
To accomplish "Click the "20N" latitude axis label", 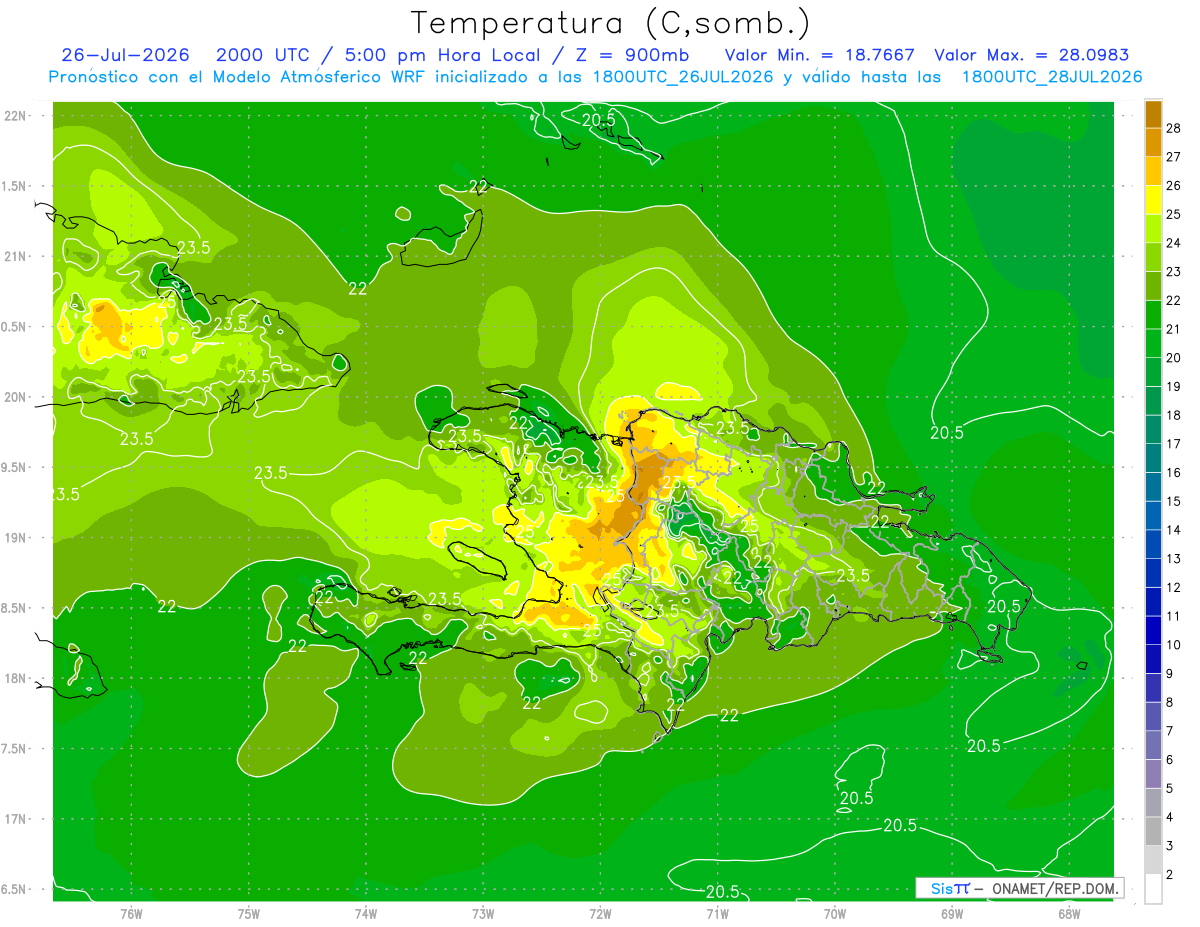I will tap(17, 397).
